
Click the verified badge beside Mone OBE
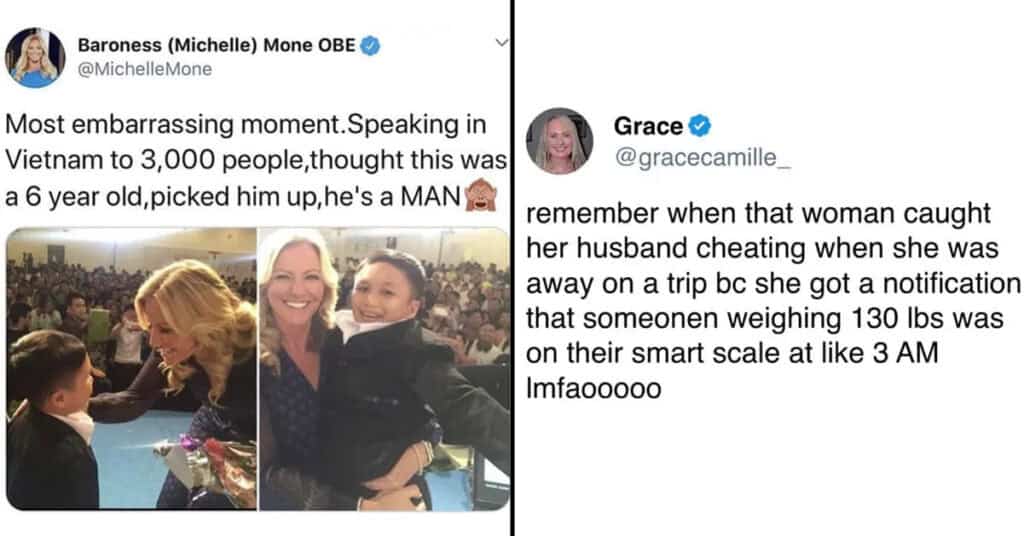pyautogui.click(x=369, y=46)
